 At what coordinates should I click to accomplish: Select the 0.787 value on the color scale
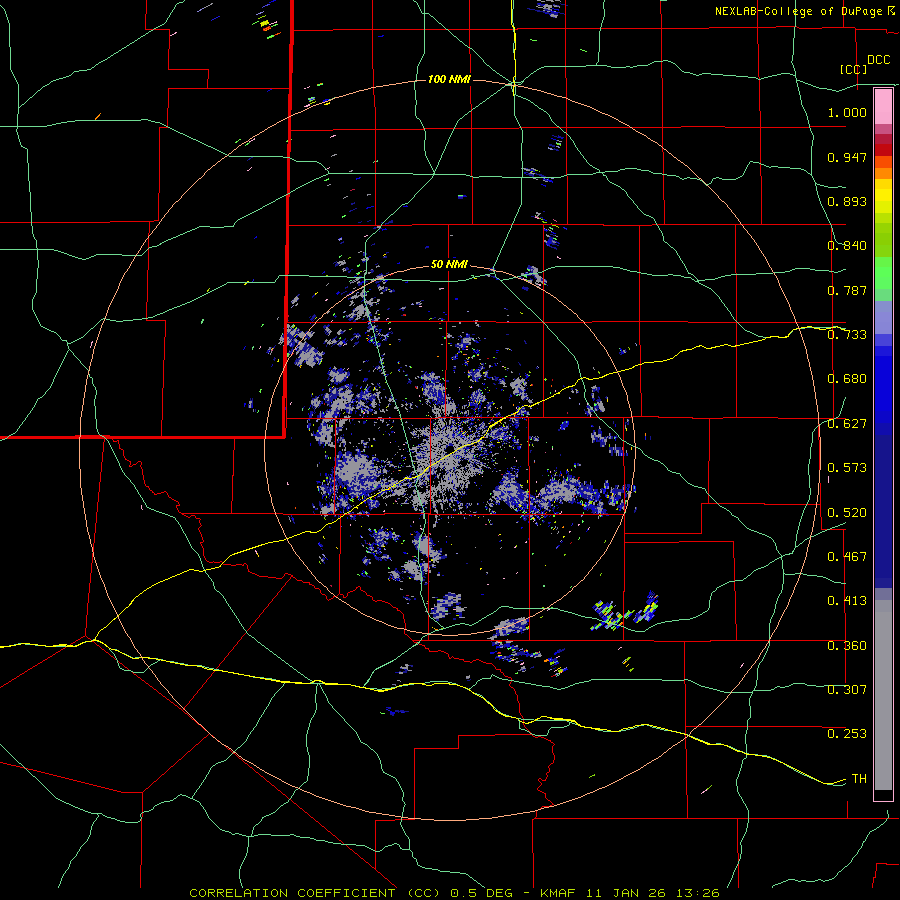(847, 290)
